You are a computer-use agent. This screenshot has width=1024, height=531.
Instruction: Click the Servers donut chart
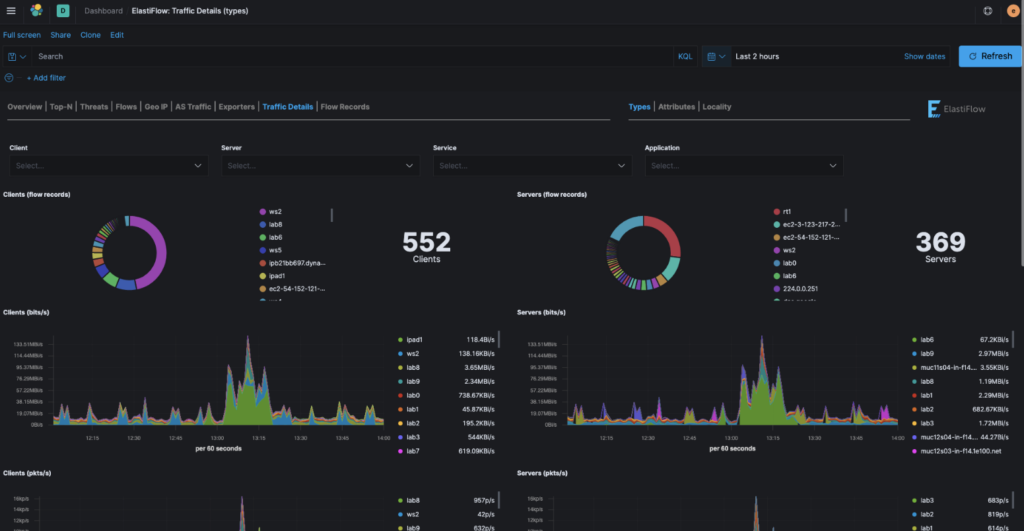point(643,253)
